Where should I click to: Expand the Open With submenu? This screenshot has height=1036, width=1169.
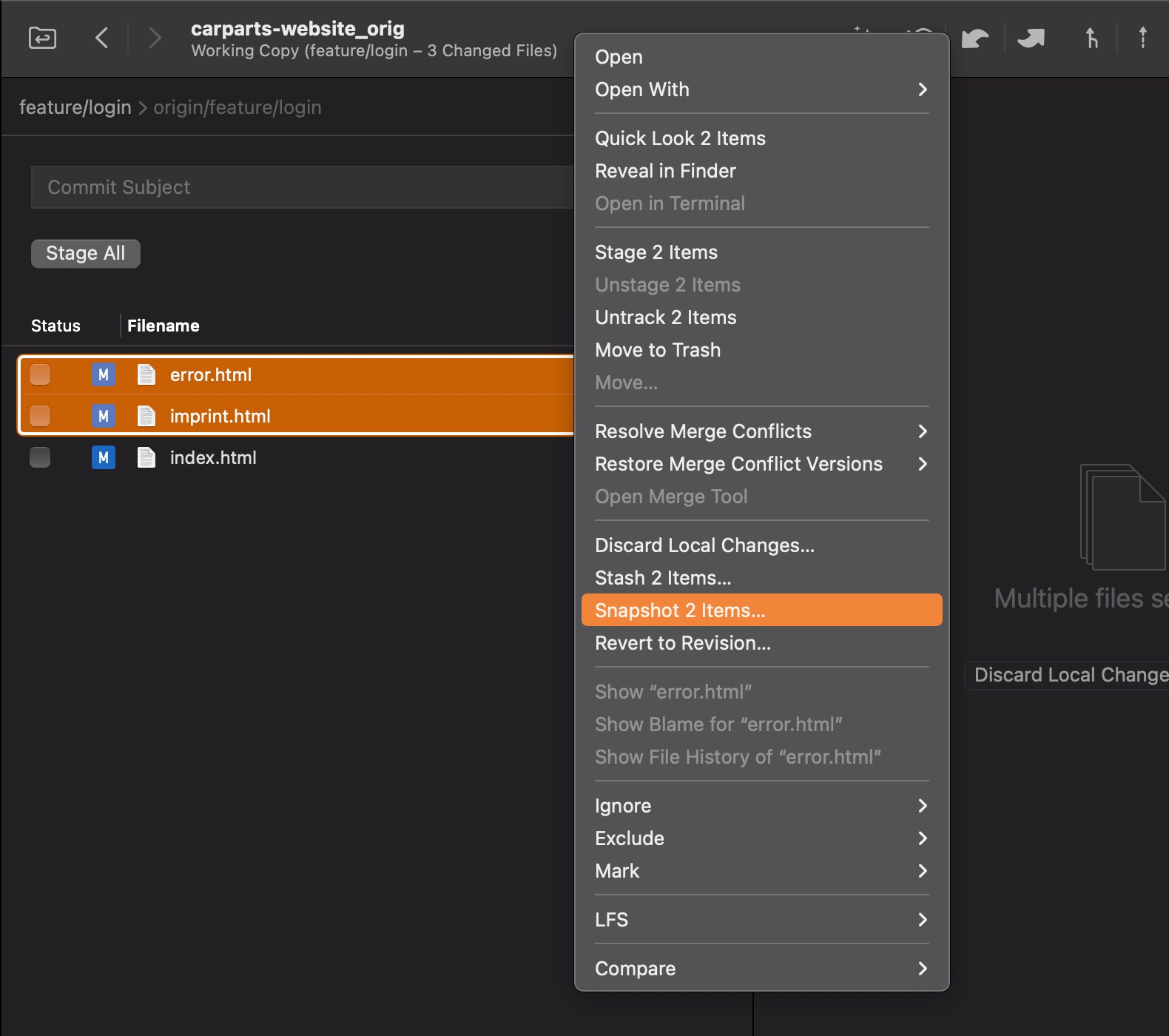point(761,90)
